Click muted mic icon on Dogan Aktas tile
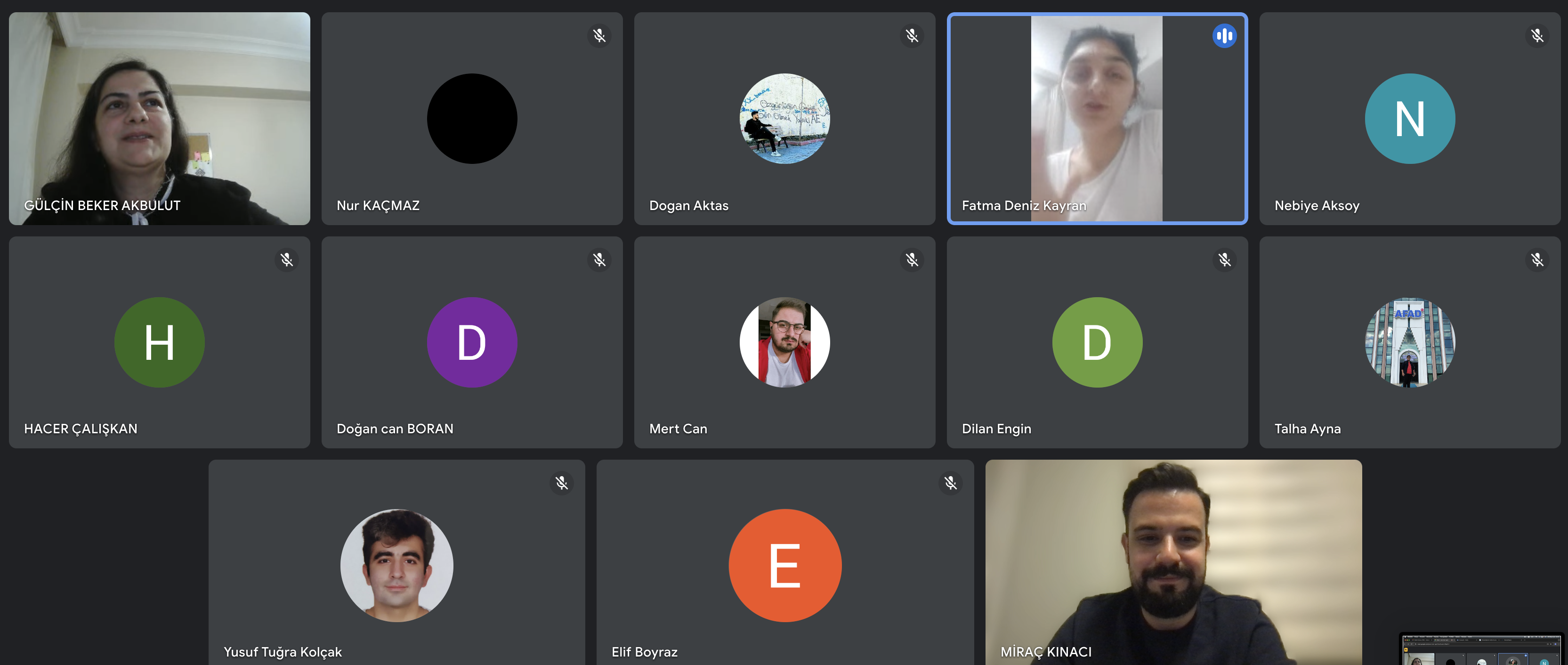 coord(912,36)
